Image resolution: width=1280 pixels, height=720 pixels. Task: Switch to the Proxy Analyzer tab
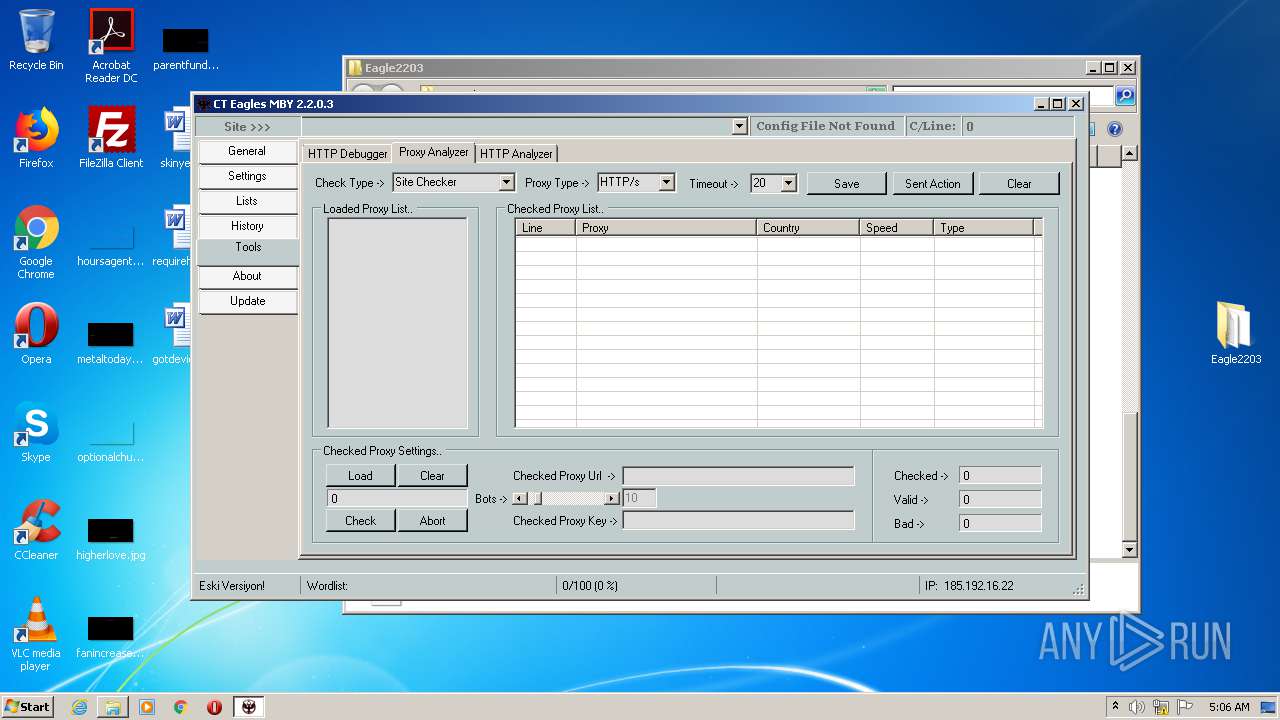coord(433,152)
